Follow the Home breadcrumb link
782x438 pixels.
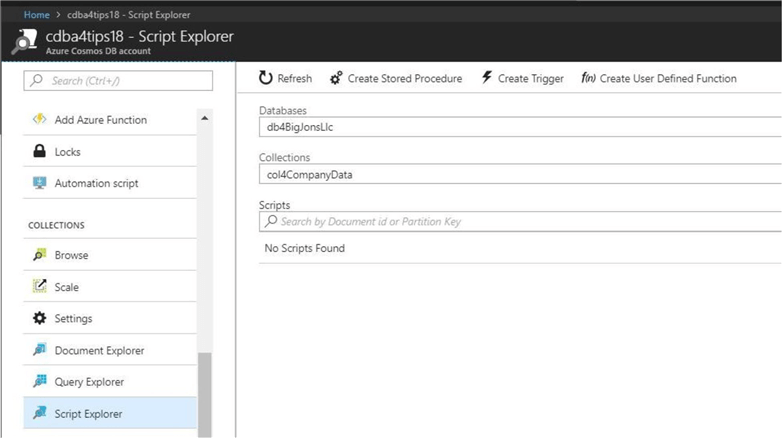(x=36, y=15)
